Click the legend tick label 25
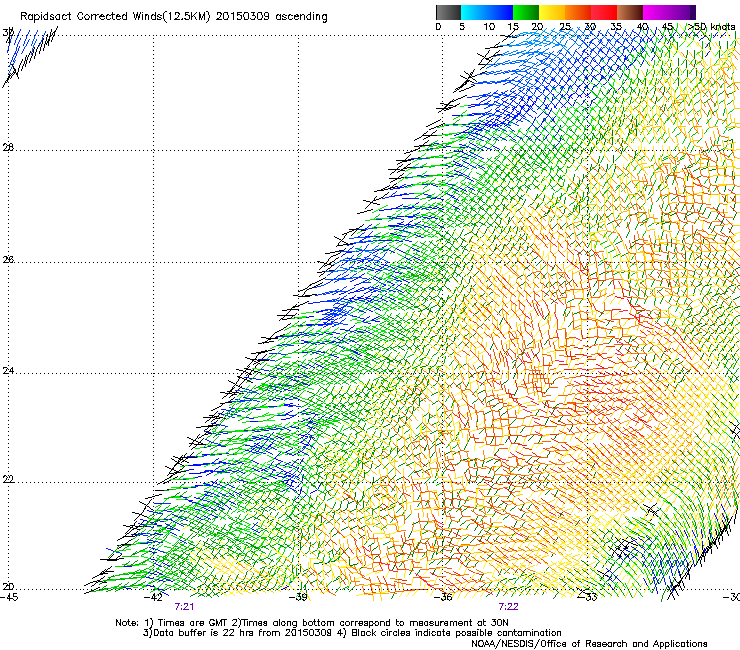 click(565, 27)
